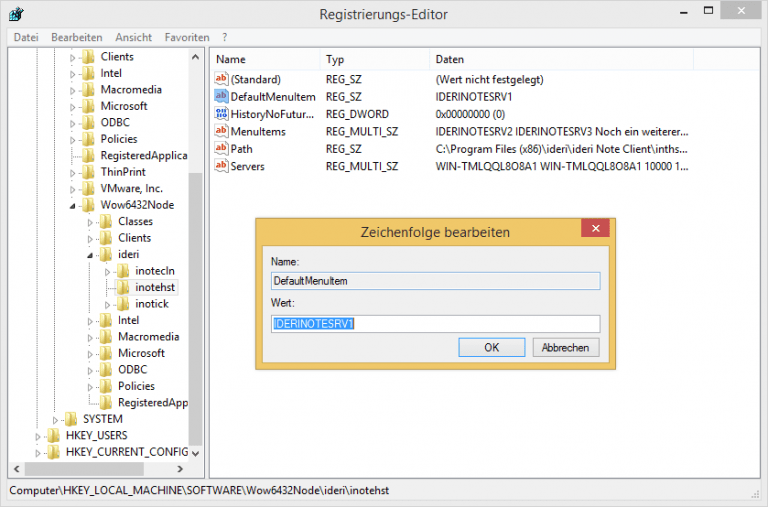
Task: Click the Path data starting "C:\Program Files"
Action: click(x=561, y=149)
